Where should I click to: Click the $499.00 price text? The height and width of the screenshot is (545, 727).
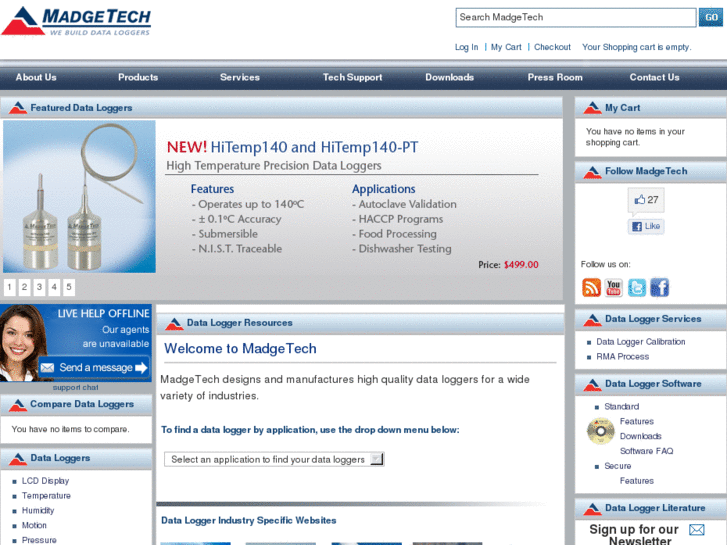coord(521,265)
